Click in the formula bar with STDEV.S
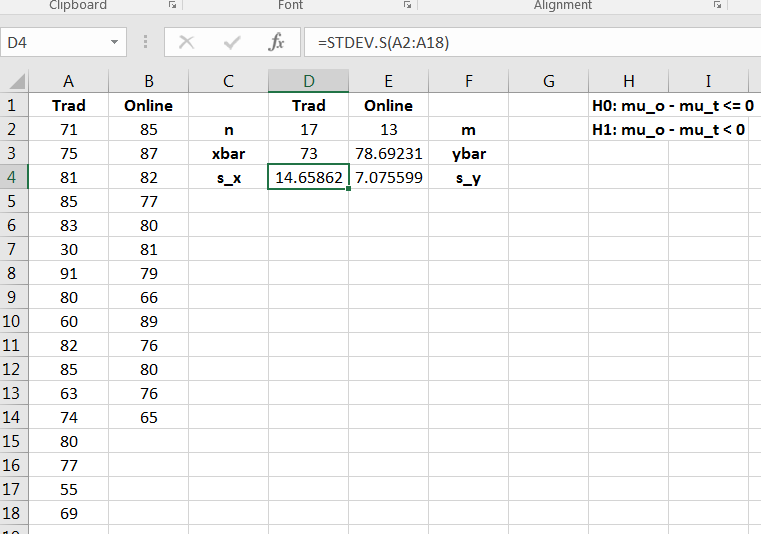Screen dimensions: 761x534 click(530, 43)
